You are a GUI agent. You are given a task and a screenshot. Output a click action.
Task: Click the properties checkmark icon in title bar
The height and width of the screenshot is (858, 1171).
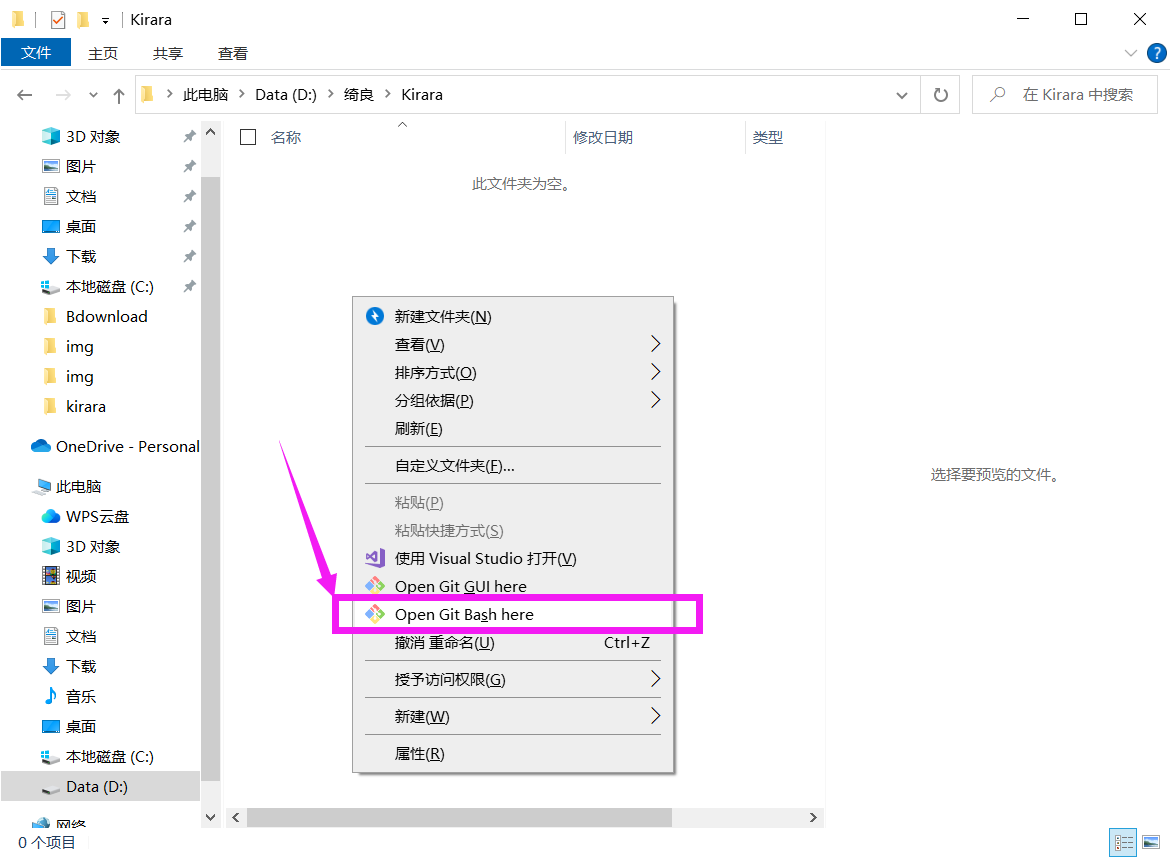[x=58, y=19]
